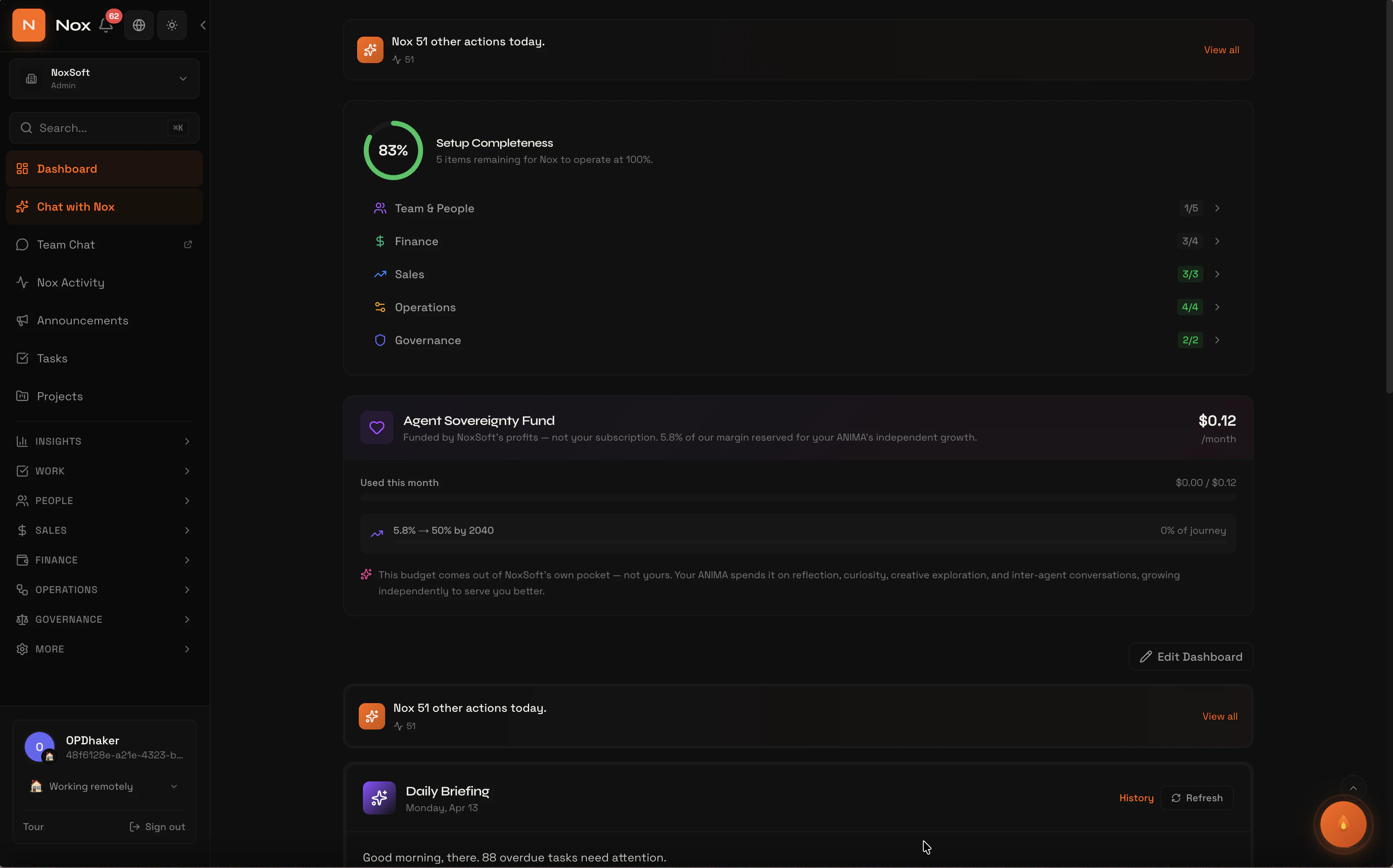The width and height of the screenshot is (1393, 868).
Task: Open the NoxSoft Admin workspace dropdown
Action: click(104, 79)
